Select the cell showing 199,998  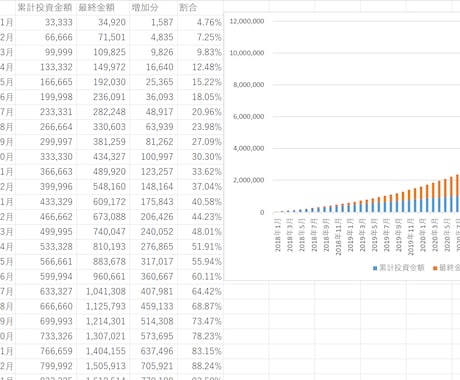click(46, 97)
